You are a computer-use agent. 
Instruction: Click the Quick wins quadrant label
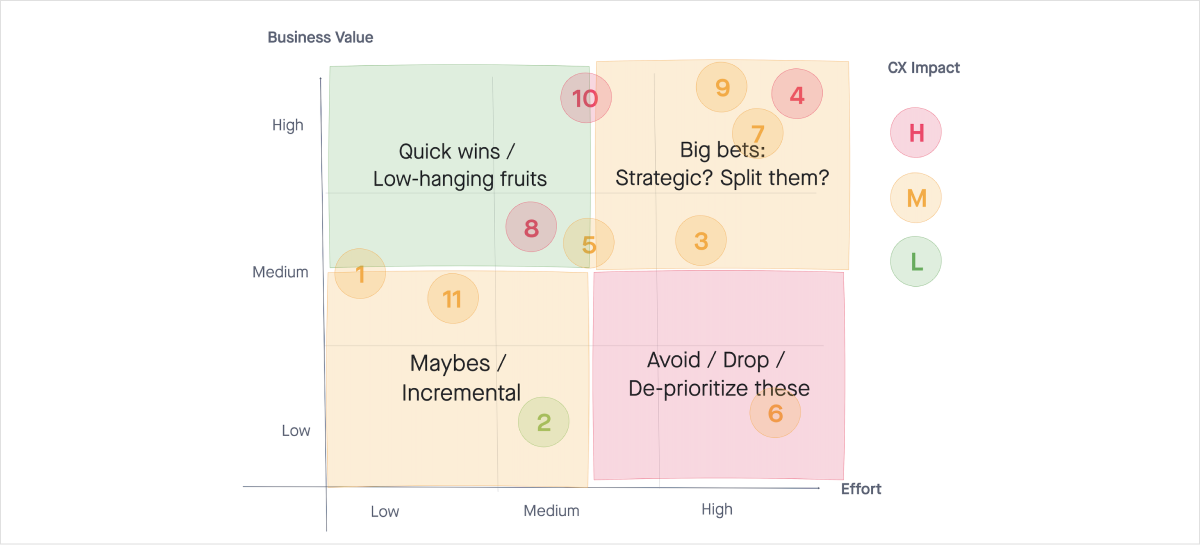pos(459,165)
